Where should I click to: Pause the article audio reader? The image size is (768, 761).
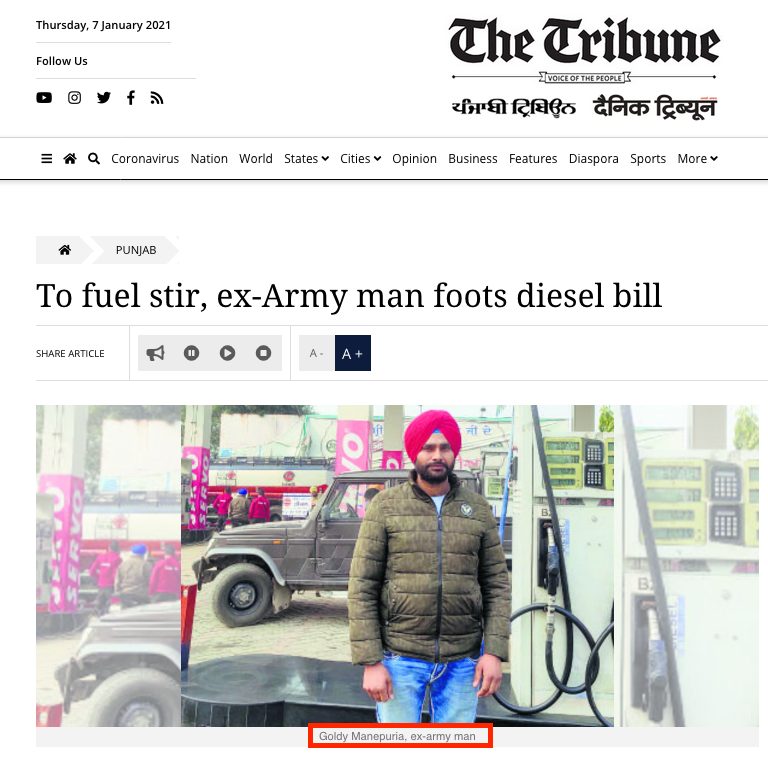coord(192,353)
